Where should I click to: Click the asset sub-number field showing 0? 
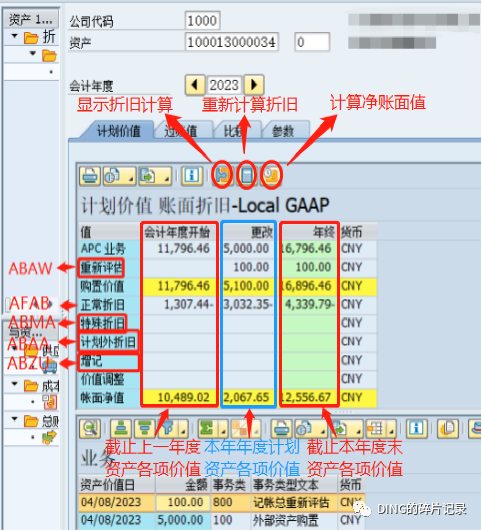point(312,42)
